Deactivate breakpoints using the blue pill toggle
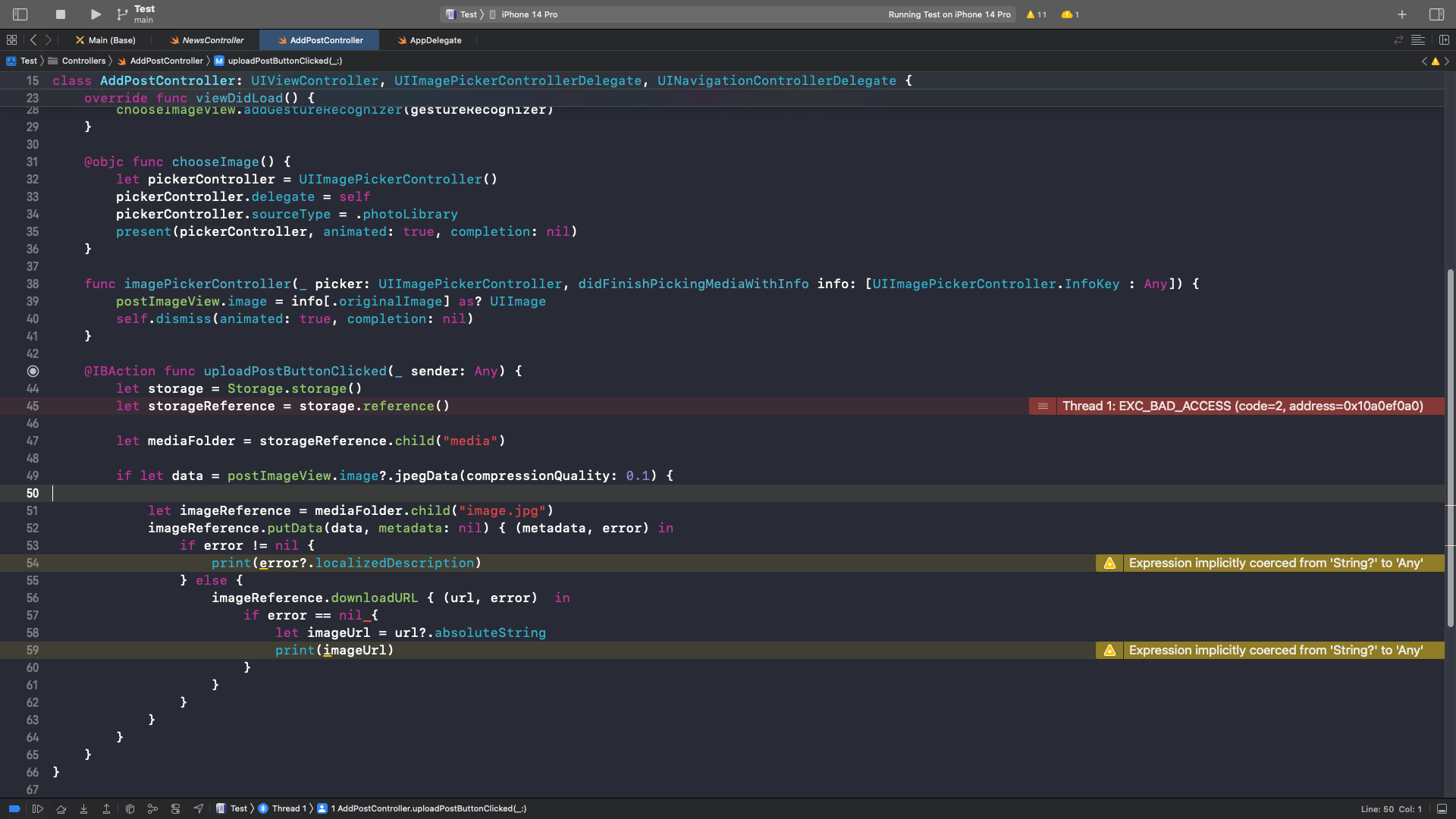Screen dimensions: 1456x819 click(x=15, y=808)
